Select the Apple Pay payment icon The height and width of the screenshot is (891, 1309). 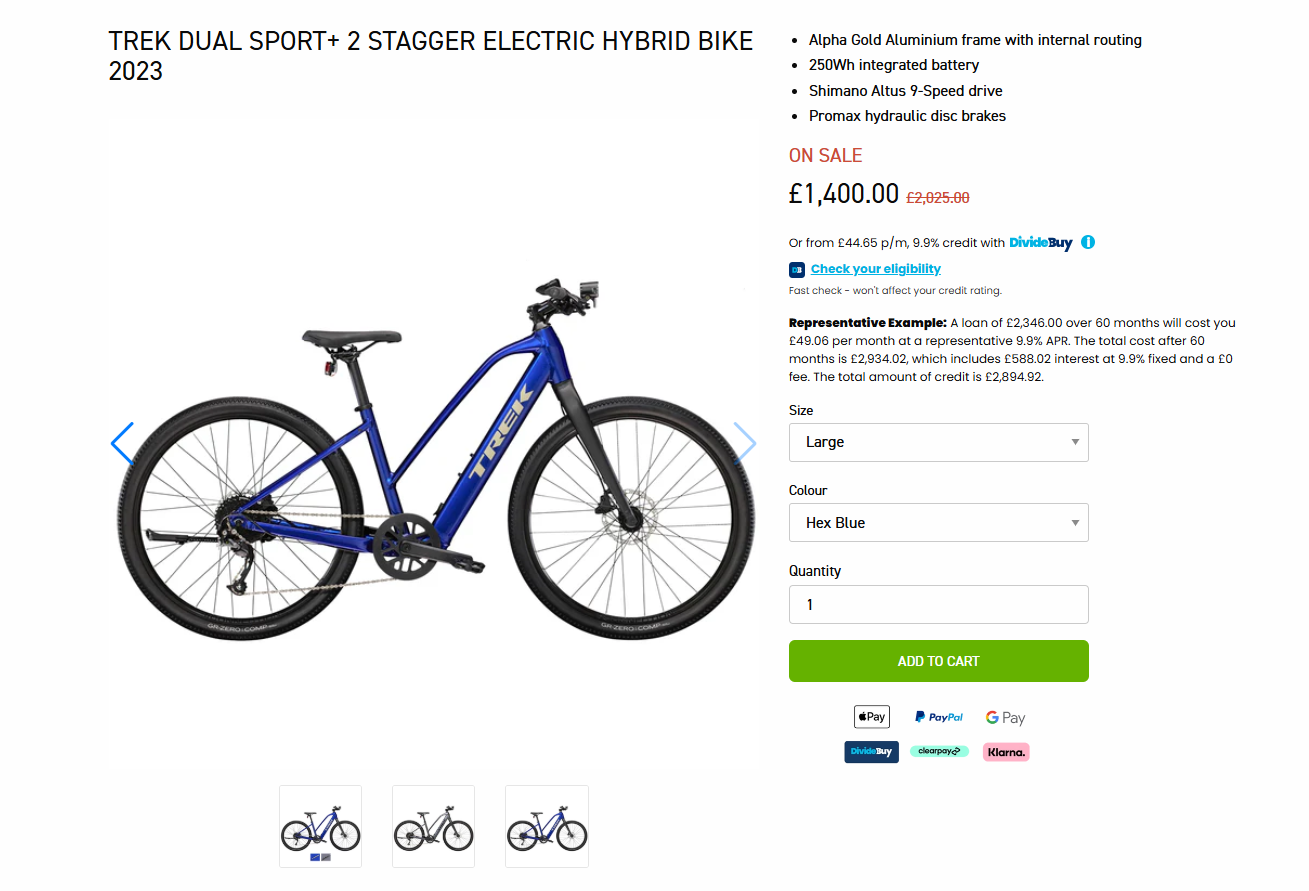pyautogui.click(x=871, y=717)
